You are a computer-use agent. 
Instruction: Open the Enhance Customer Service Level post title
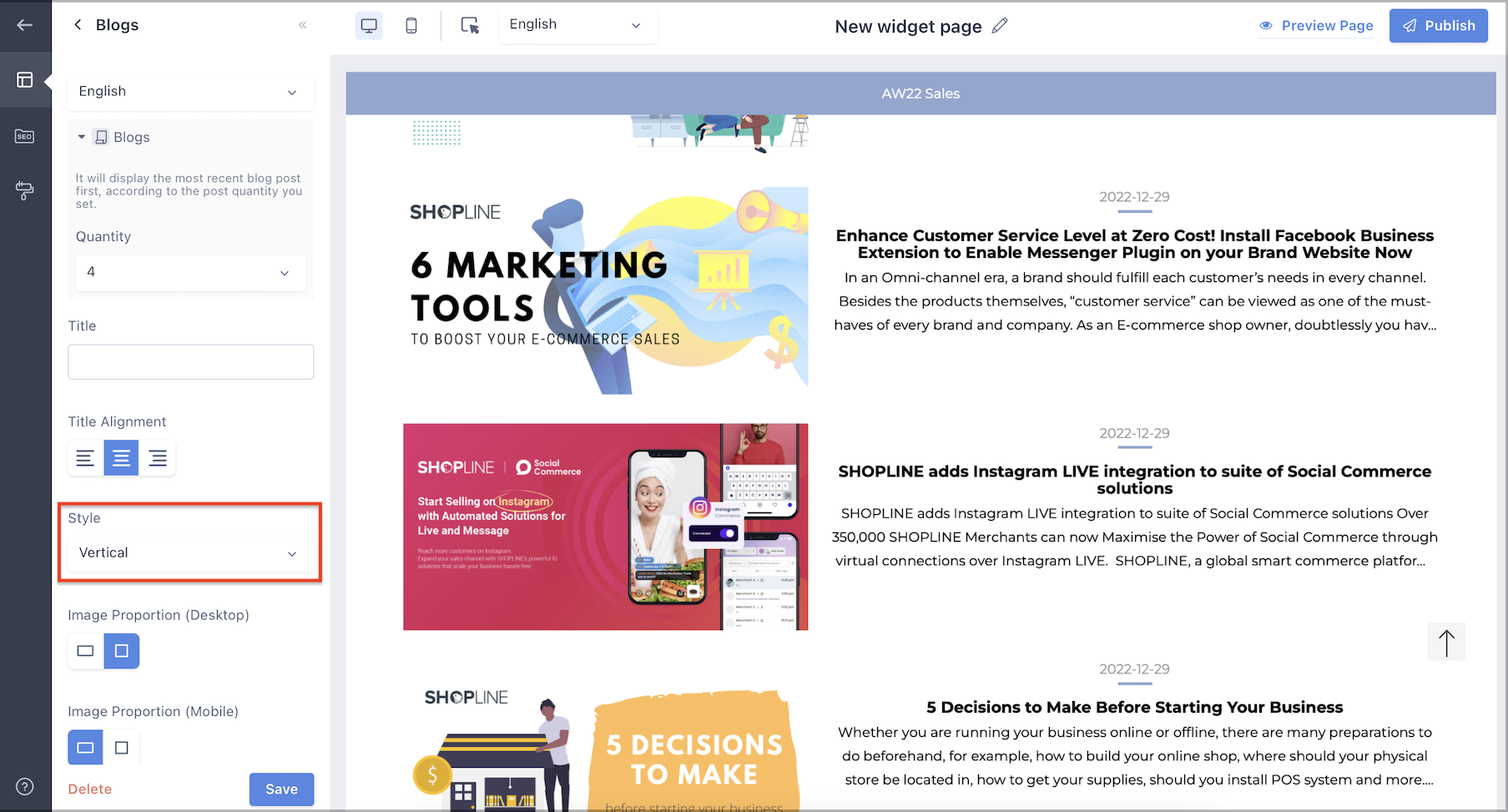pos(1135,244)
